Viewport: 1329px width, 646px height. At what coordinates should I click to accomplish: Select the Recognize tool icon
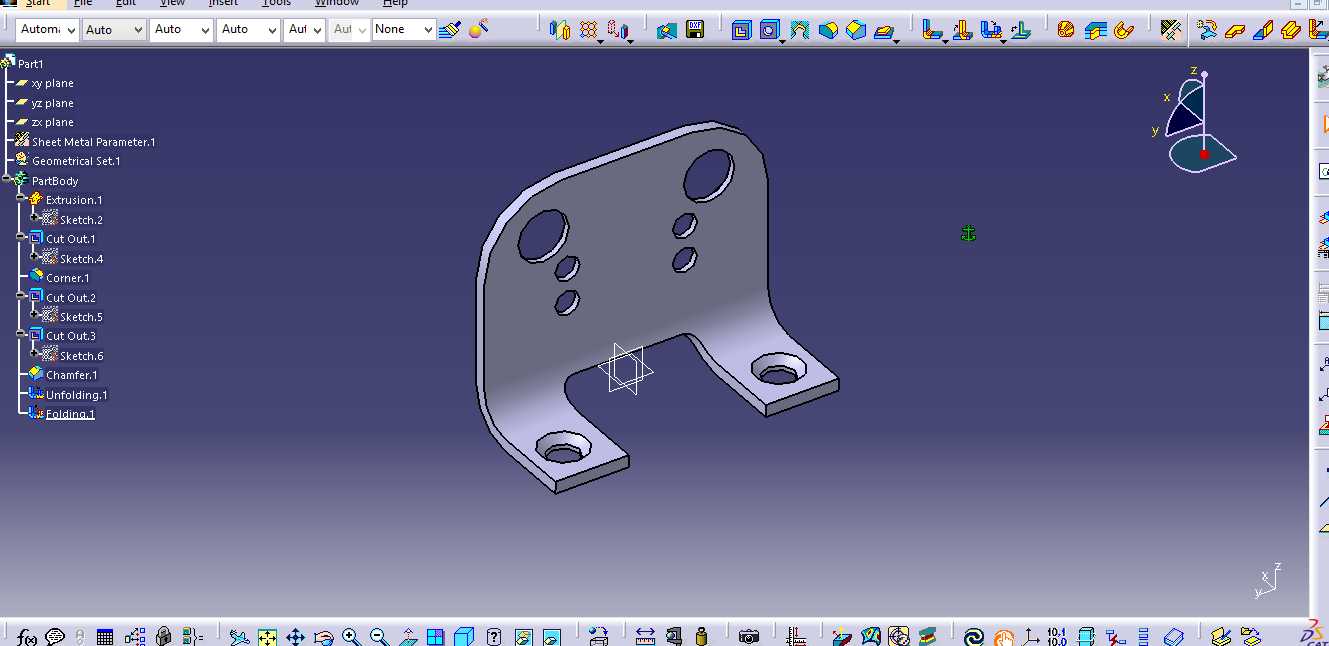(1208, 31)
